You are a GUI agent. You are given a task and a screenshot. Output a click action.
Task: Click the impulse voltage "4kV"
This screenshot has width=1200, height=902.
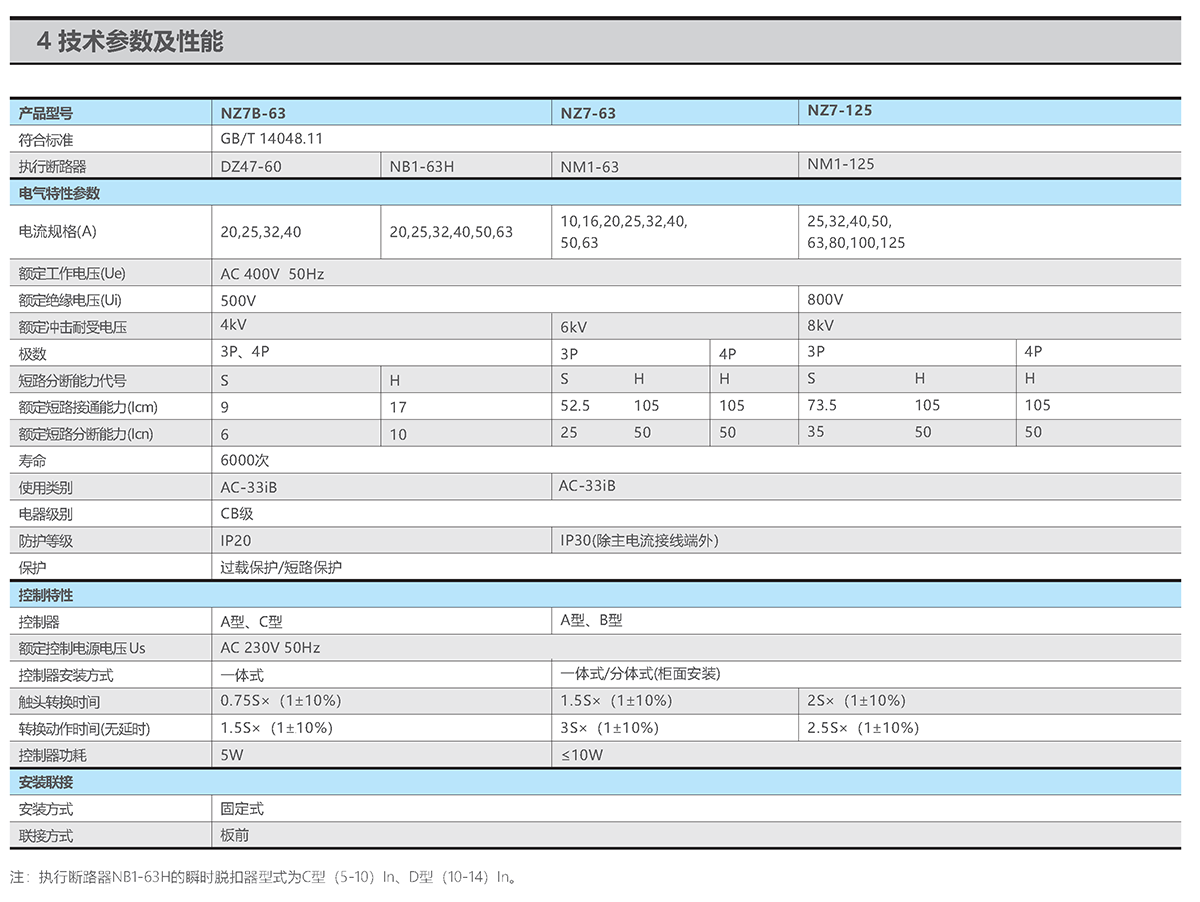click(233, 325)
